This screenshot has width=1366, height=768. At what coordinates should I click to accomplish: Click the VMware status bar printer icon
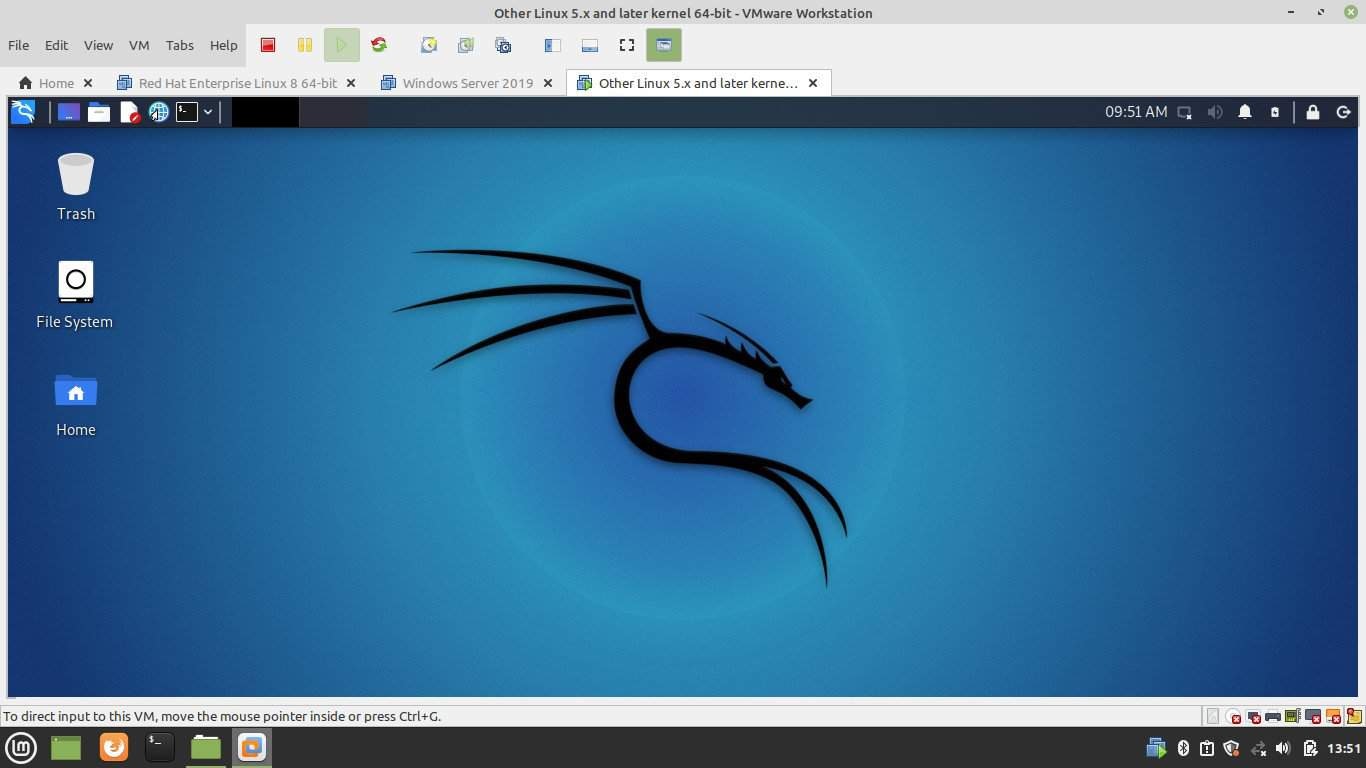[x=1273, y=716]
